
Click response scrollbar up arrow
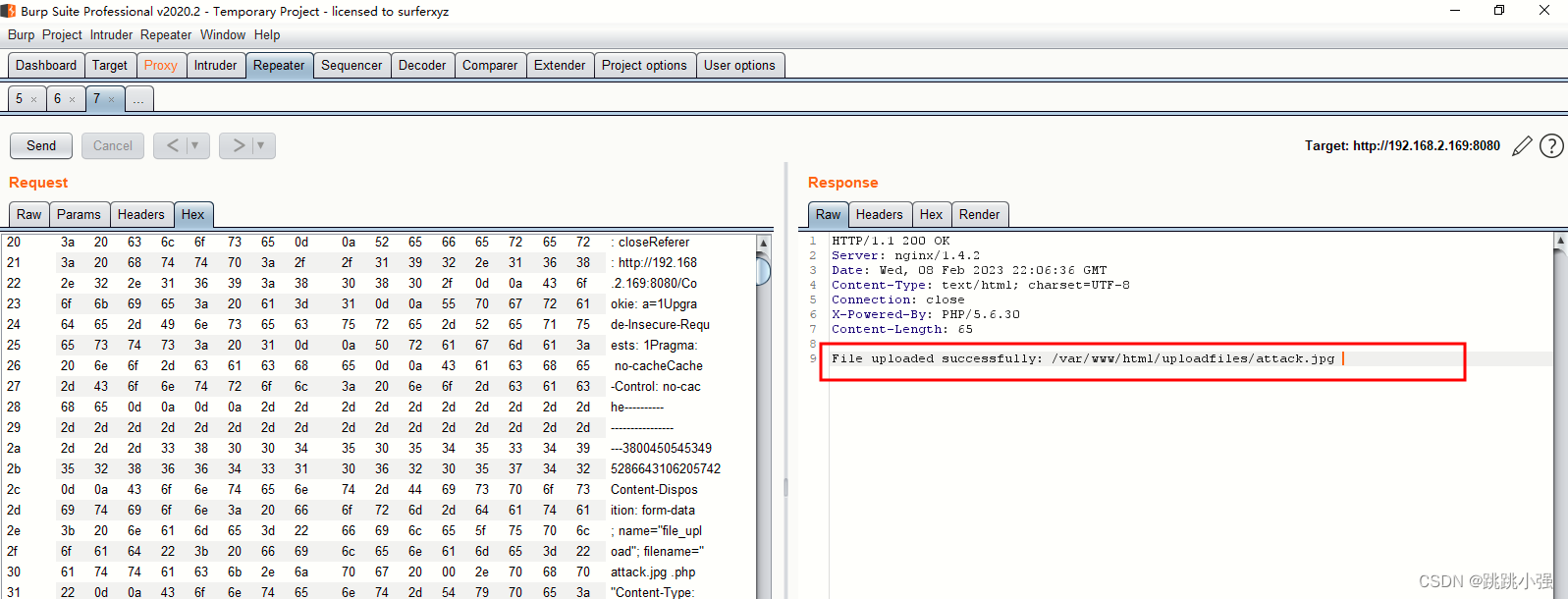tap(1560, 241)
